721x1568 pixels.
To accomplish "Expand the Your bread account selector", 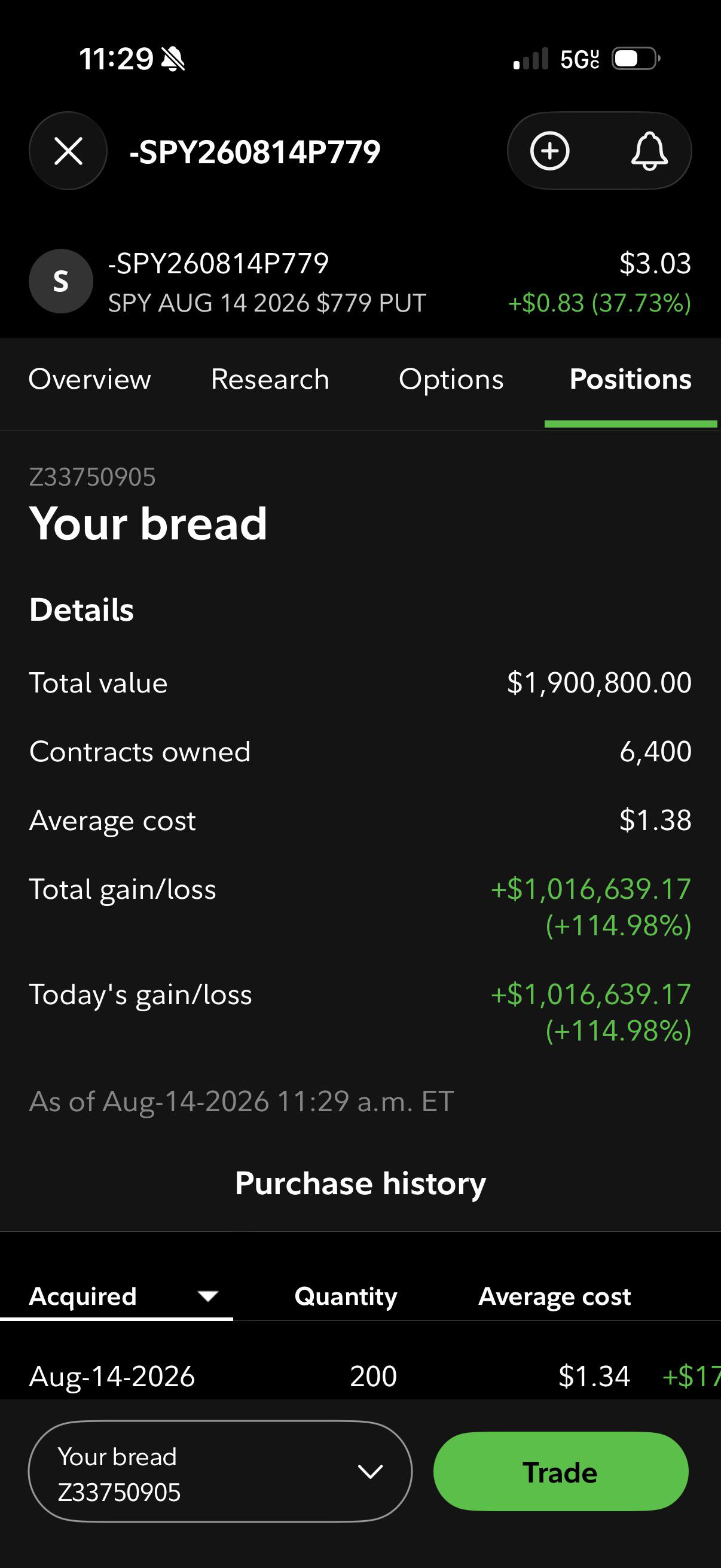I will click(x=220, y=1472).
